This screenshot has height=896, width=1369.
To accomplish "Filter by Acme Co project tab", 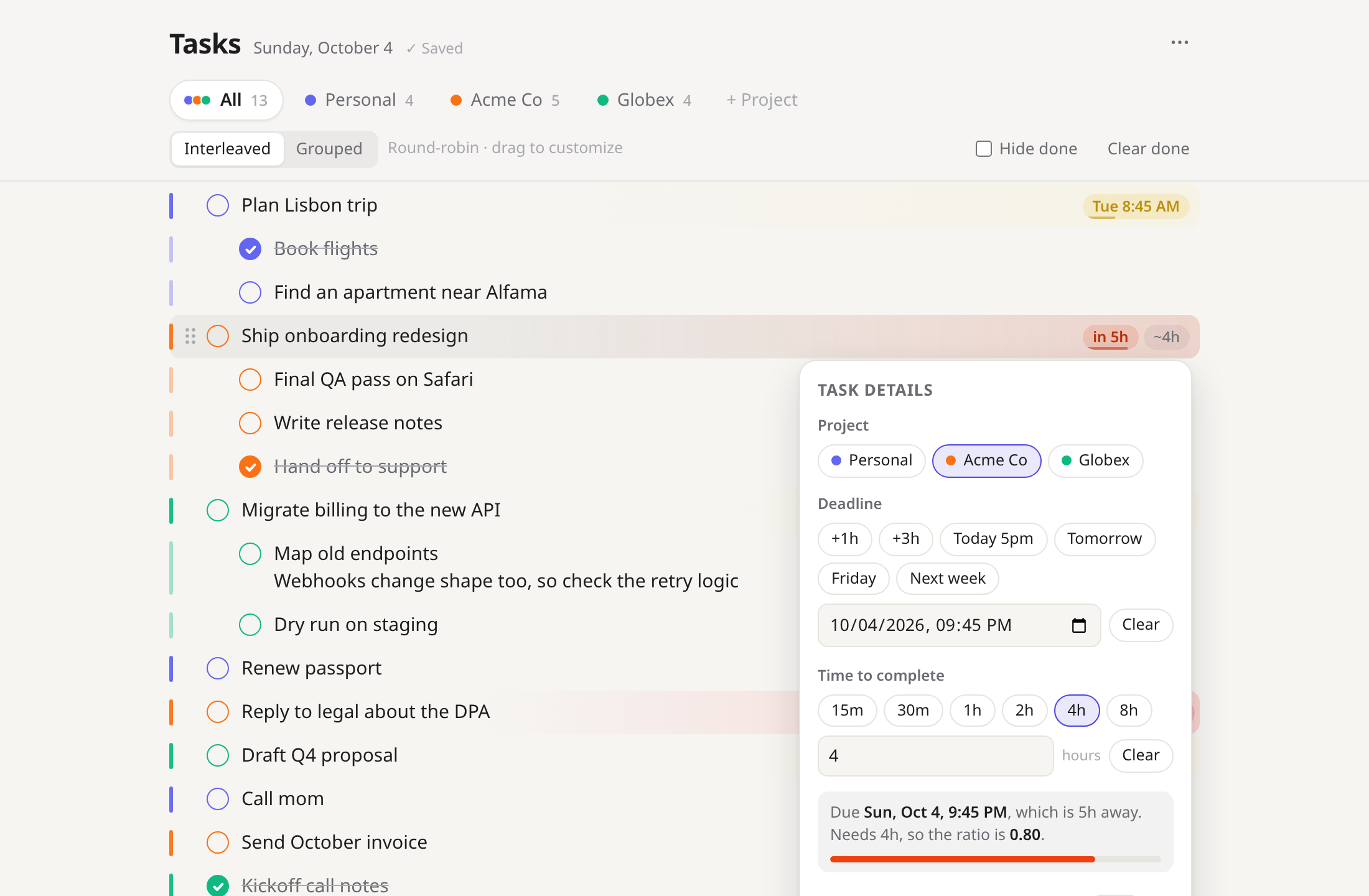I will (505, 100).
